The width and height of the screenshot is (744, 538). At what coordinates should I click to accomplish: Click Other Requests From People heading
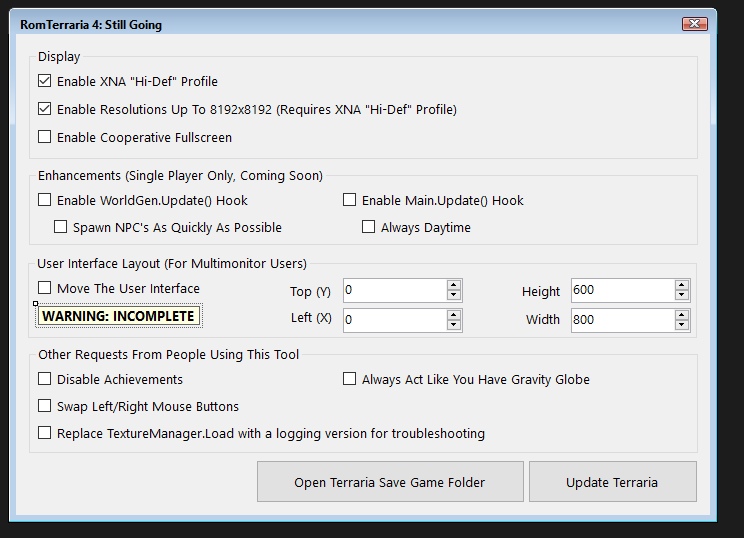coord(168,354)
